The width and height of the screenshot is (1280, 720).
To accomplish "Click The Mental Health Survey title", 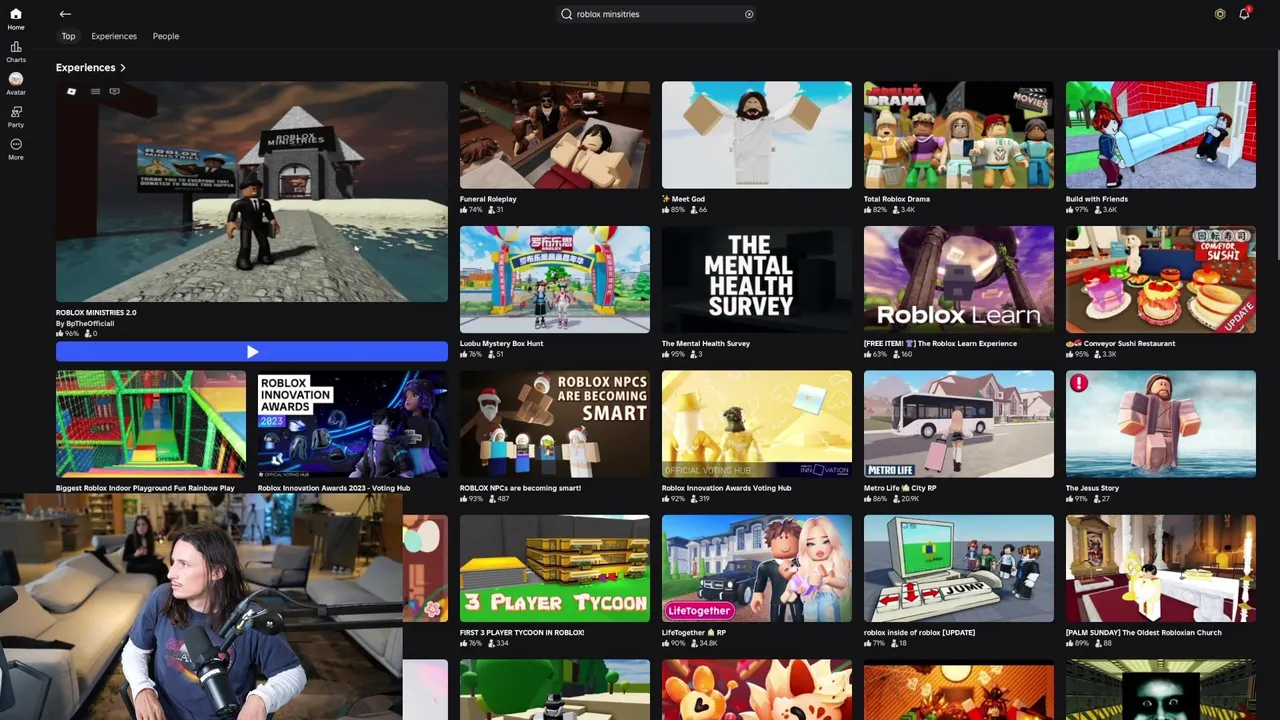I will [706, 343].
